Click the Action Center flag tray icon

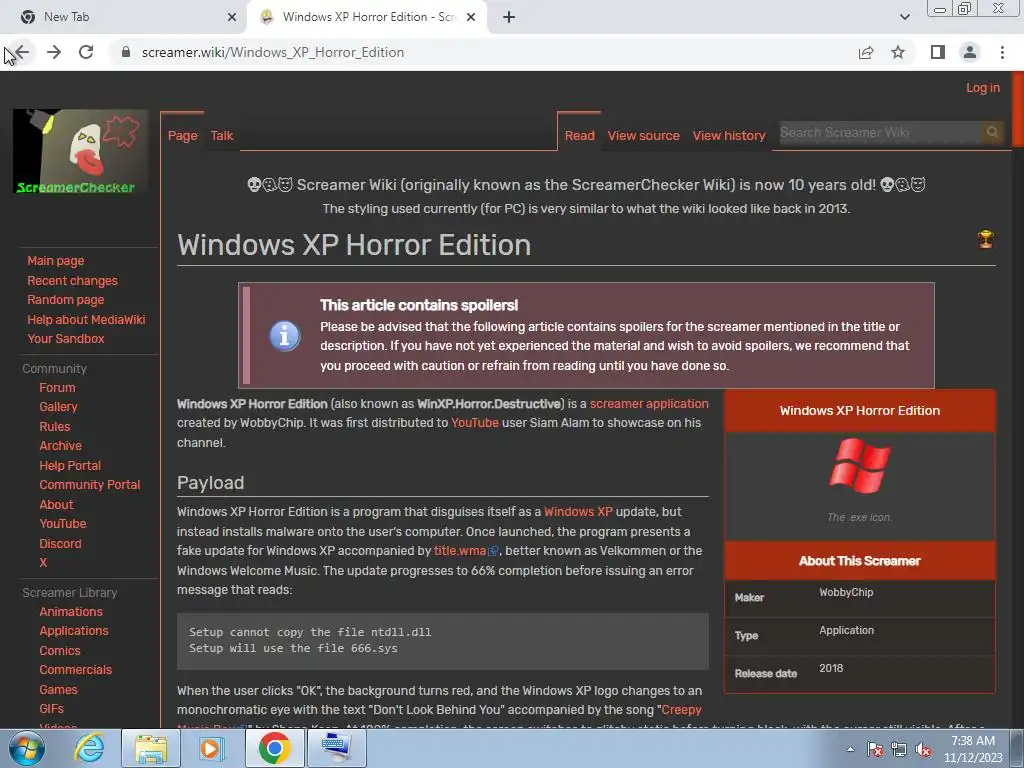[874, 750]
